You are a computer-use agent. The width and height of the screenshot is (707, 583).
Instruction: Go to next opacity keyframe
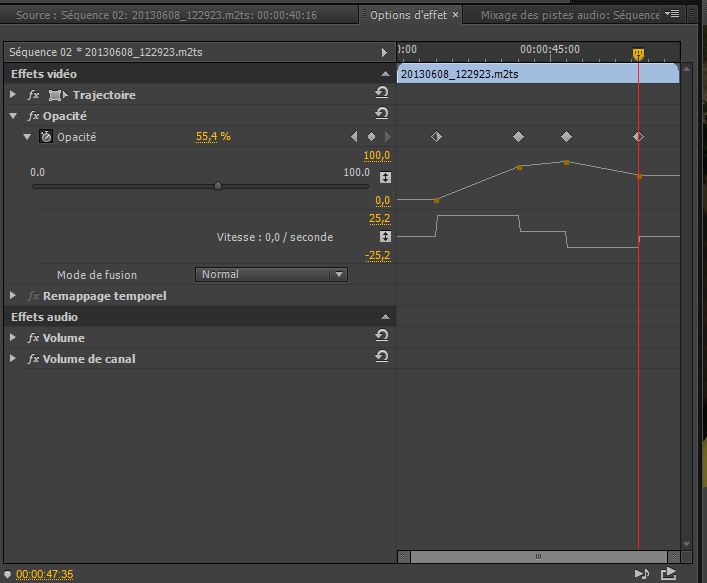[387, 136]
